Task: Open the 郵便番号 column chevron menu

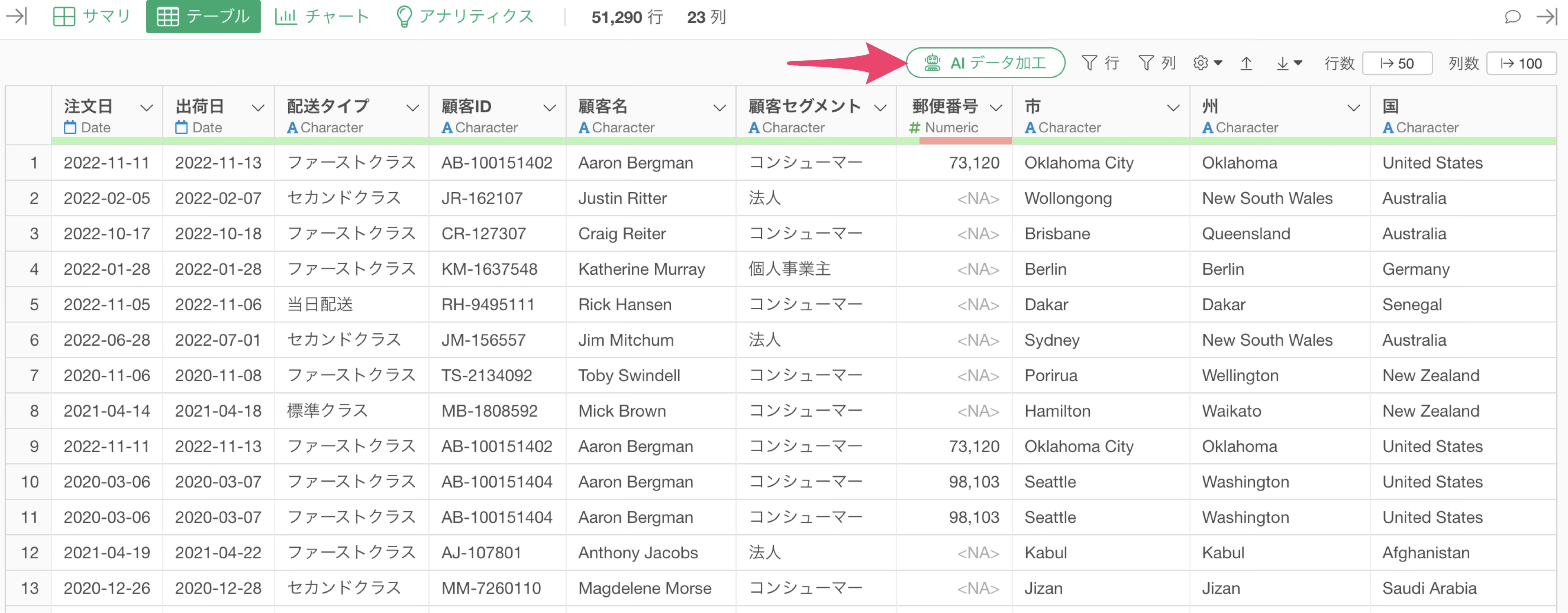Action: pyautogui.click(x=996, y=108)
